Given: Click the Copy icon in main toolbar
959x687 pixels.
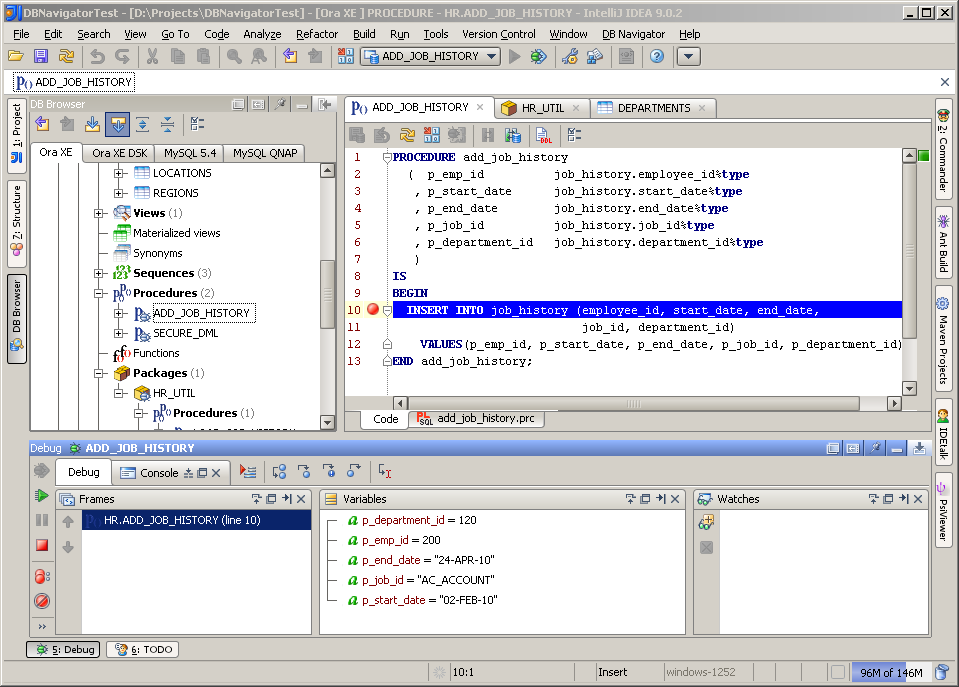Looking at the screenshot, I should (x=177, y=56).
